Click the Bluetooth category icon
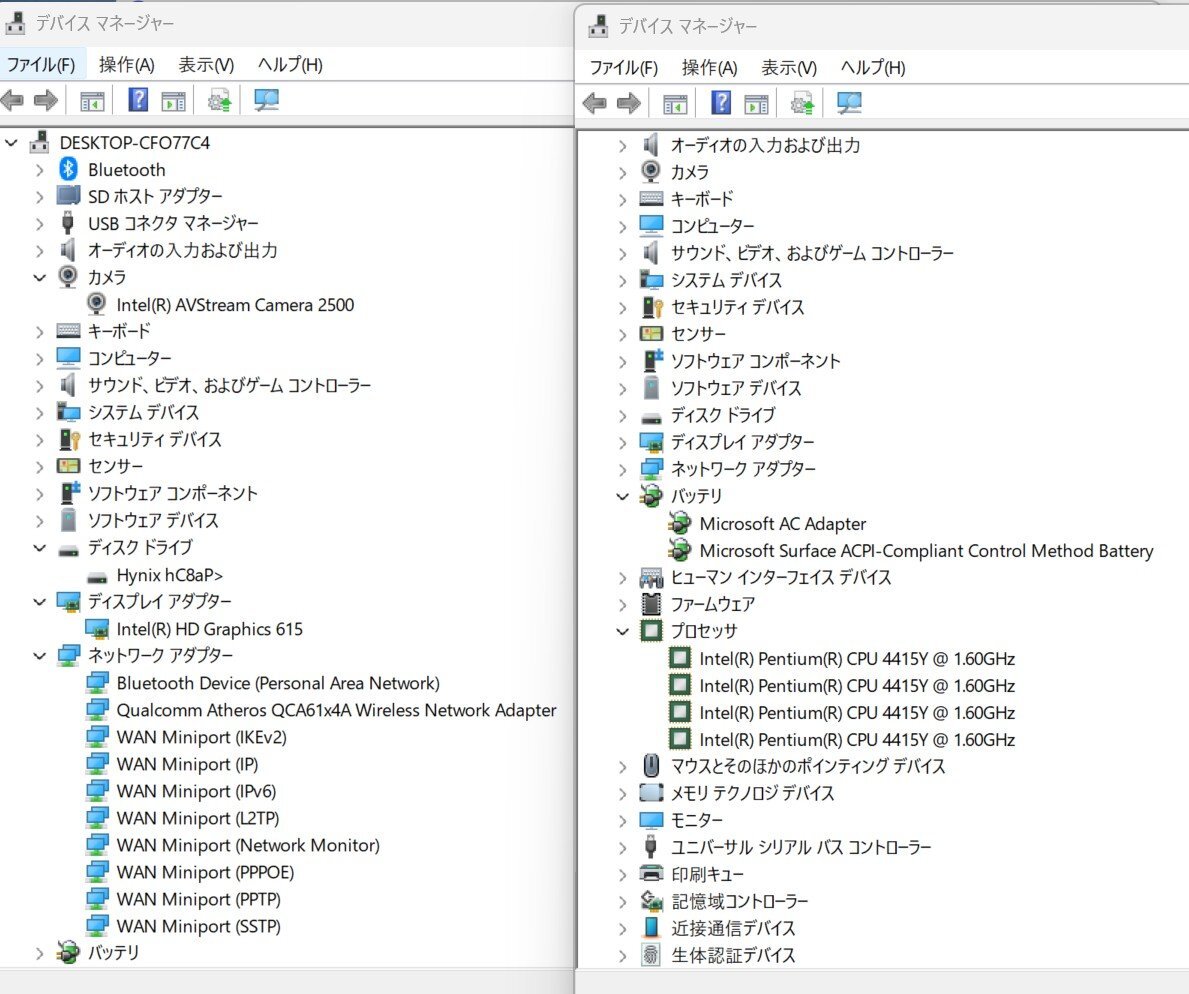1189x994 pixels. pos(68,169)
